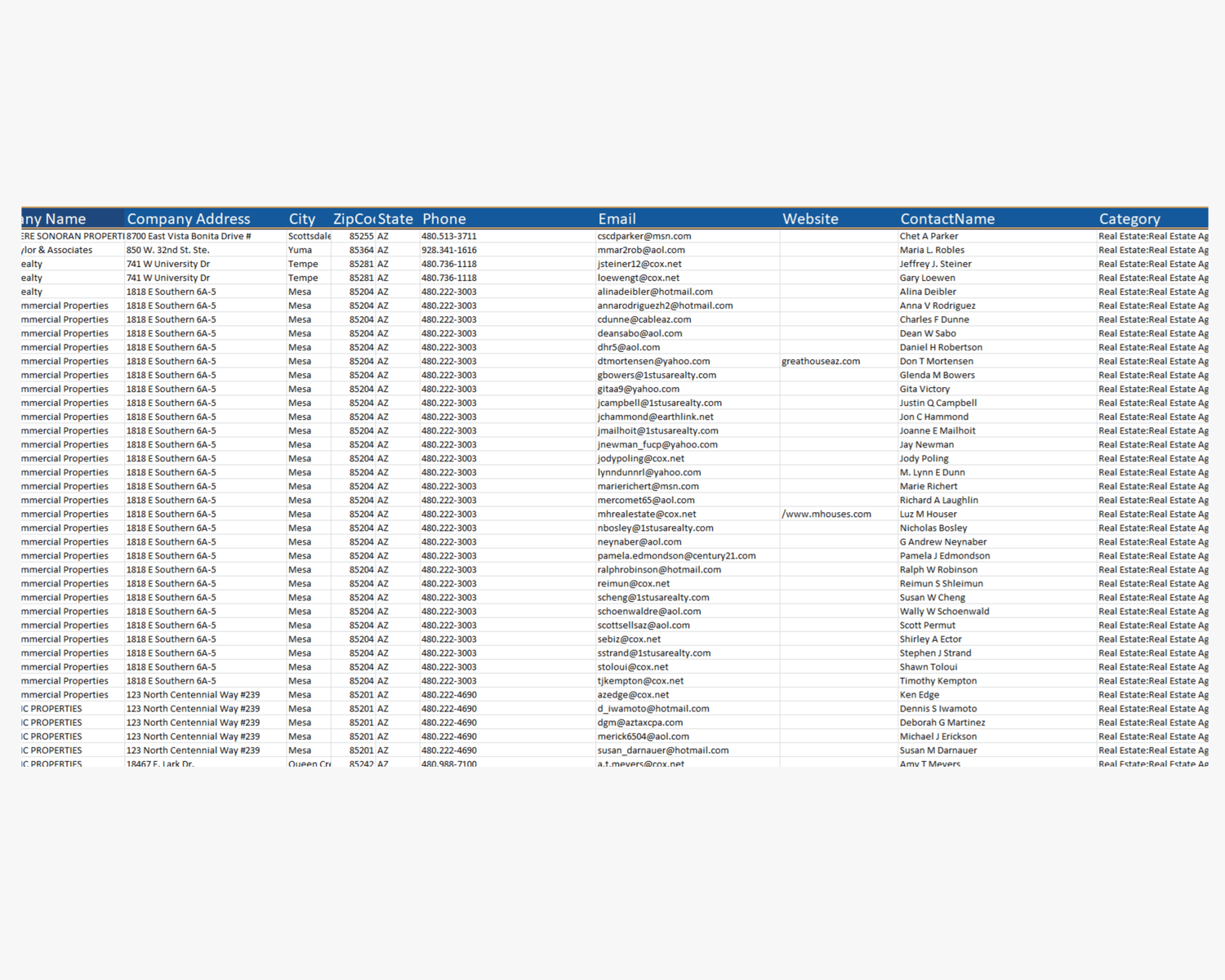
Task: Select contact Charles F Dunne
Action: (934, 319)
